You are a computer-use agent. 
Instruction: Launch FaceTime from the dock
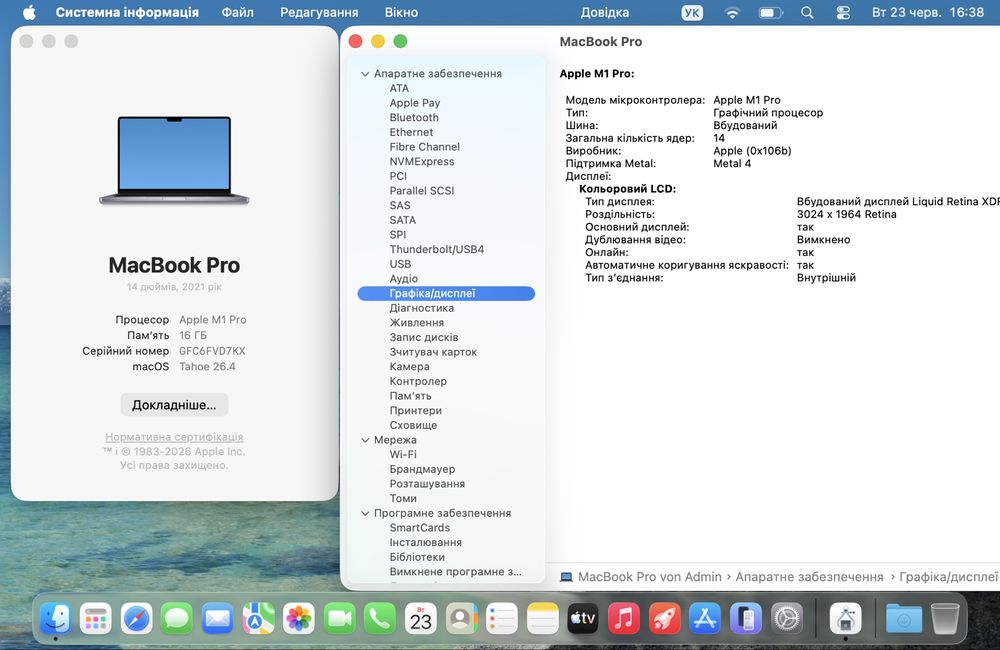click(x=339, y=618)
